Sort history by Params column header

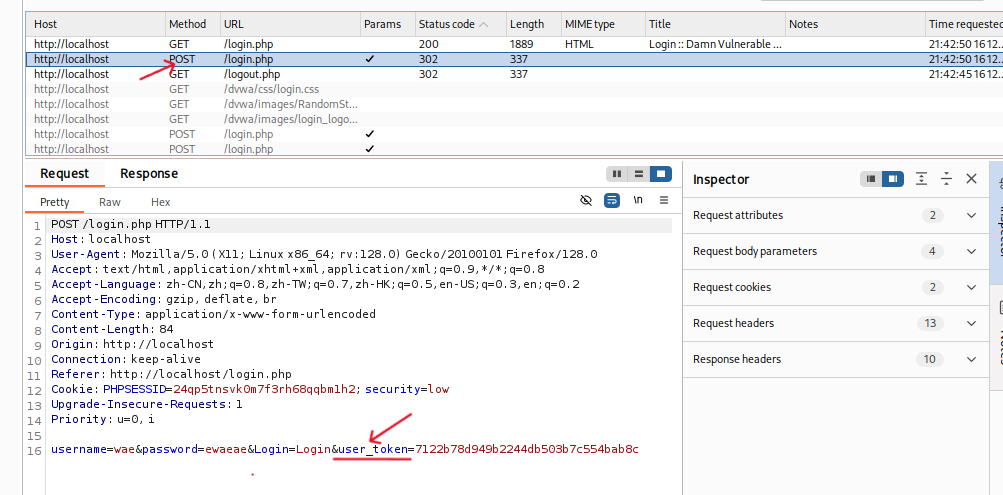tap(388, 24)
